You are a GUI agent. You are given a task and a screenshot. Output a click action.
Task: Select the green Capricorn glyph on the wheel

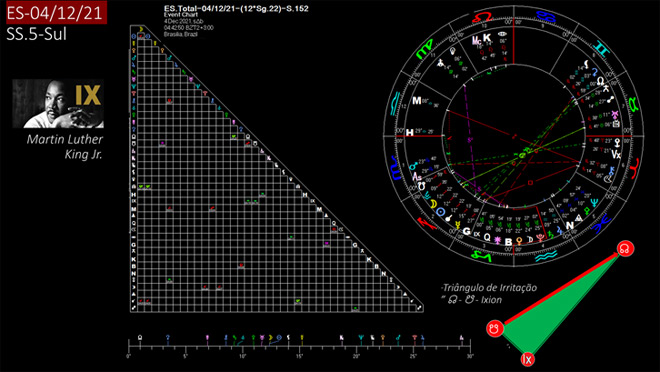[483, 255]
